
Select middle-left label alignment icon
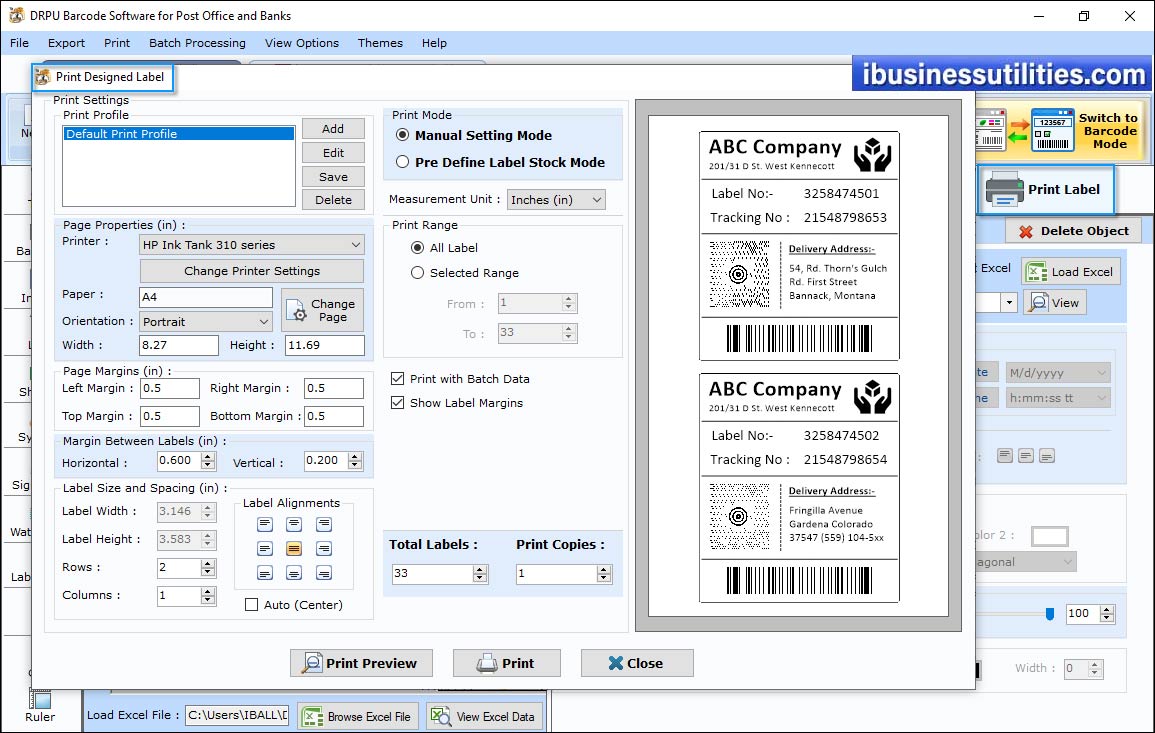[265, 549]
